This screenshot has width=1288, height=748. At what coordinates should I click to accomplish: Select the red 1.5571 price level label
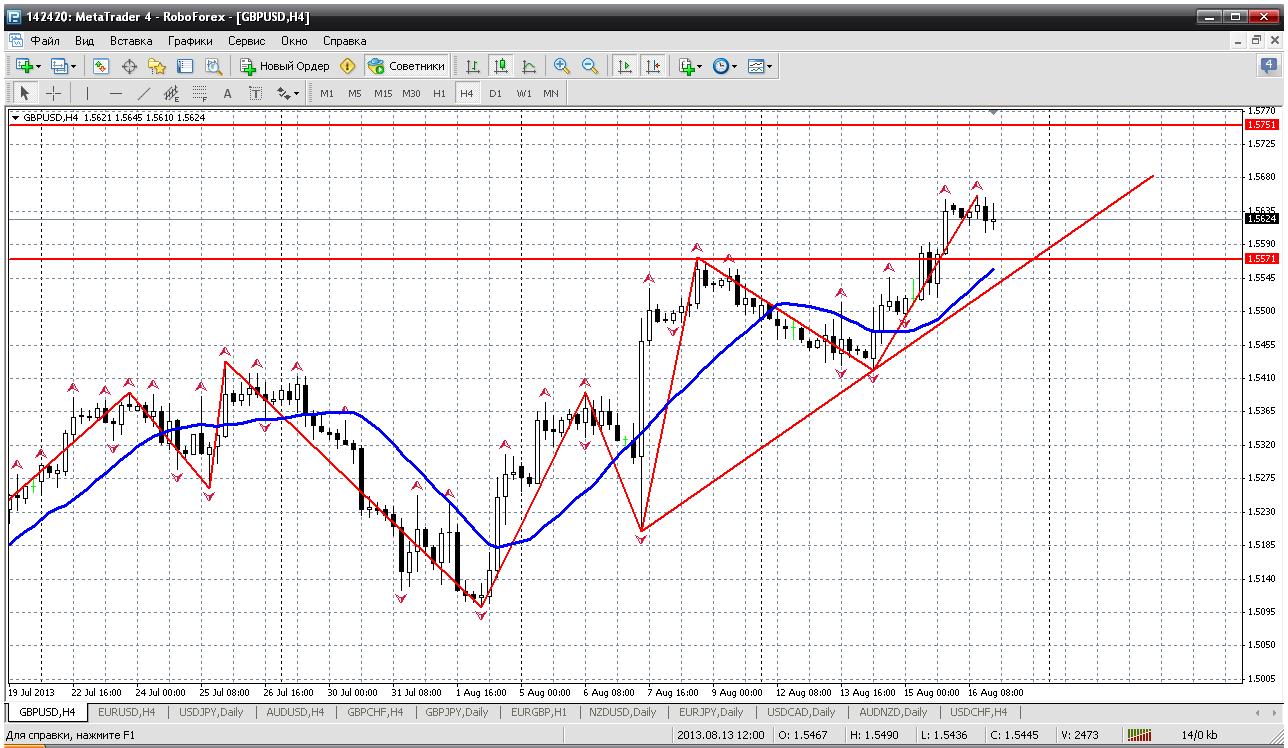pos(1262,258)
